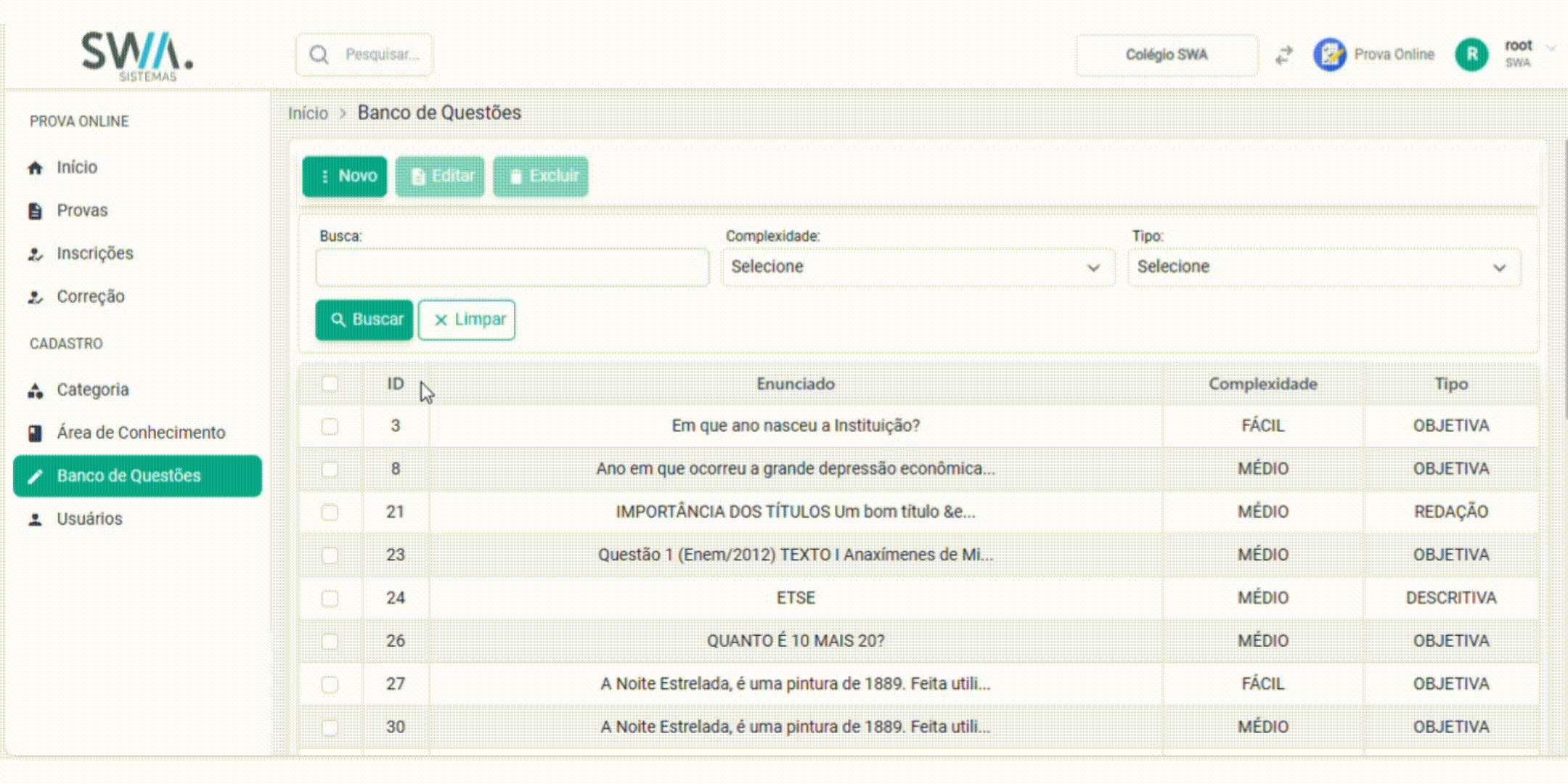This screenshot has height=784, width=1568.
Task: Open Correção menu item
Action: point(90,296)
